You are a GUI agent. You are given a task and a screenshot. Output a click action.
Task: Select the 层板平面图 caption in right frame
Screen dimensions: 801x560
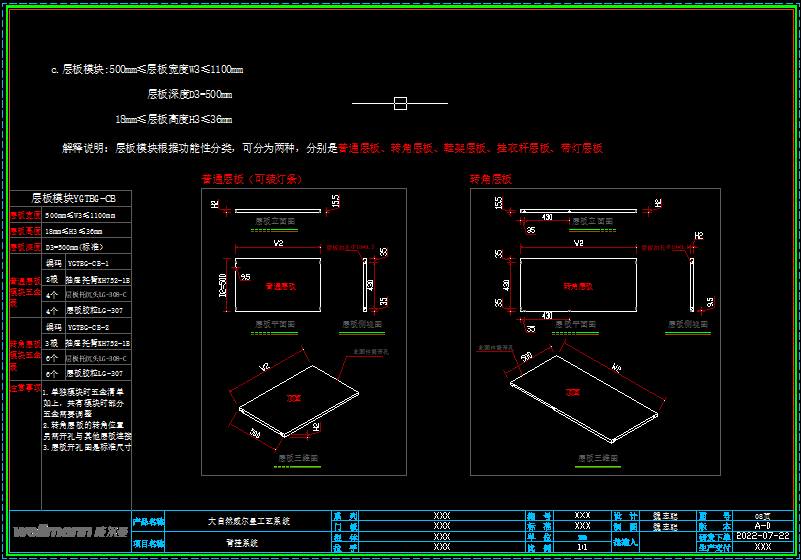coord(574,325)
